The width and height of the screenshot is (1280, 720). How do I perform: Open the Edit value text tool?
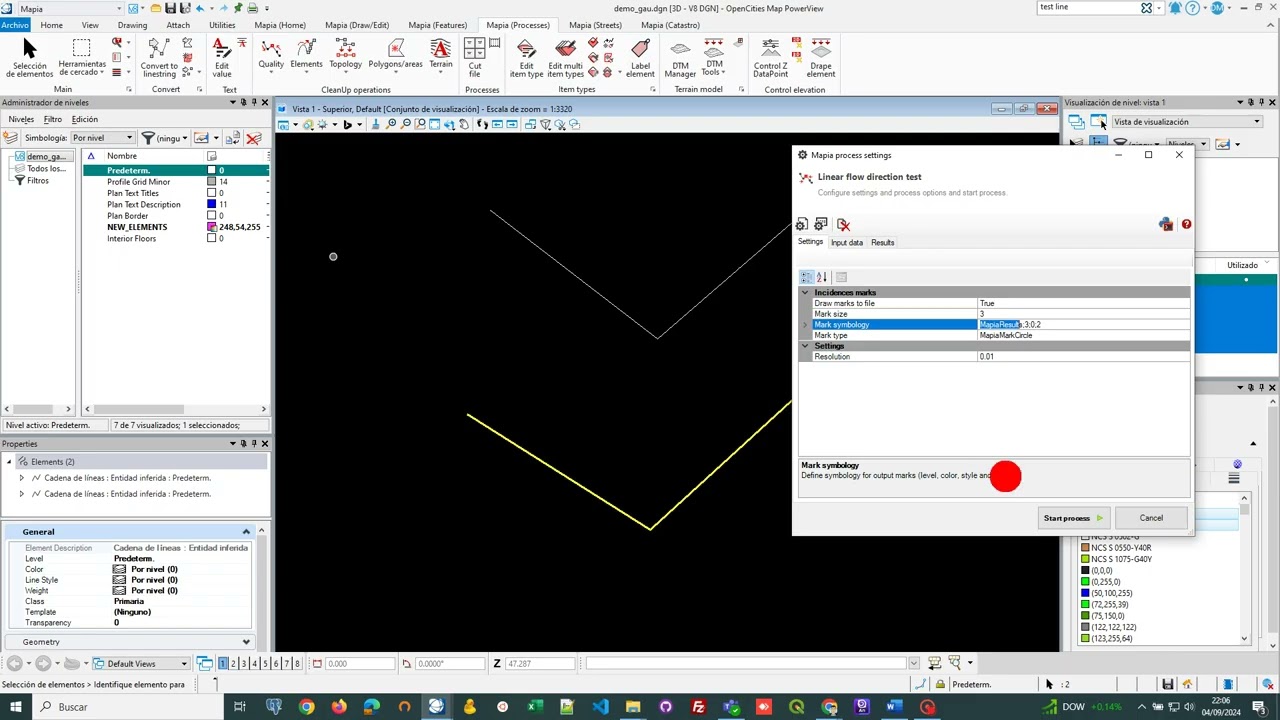[222, 57]
